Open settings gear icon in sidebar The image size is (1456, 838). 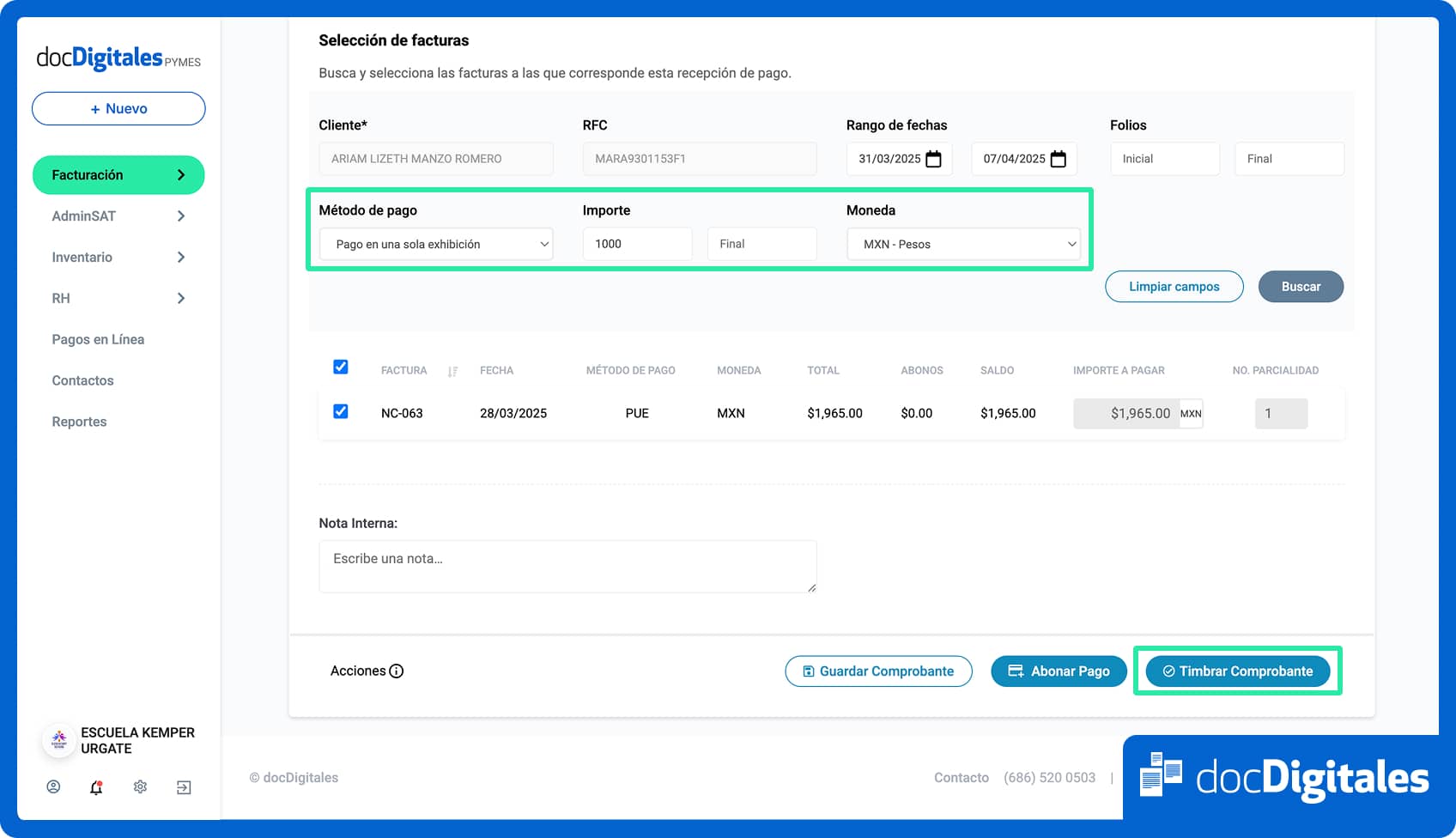tap(140, 786)
